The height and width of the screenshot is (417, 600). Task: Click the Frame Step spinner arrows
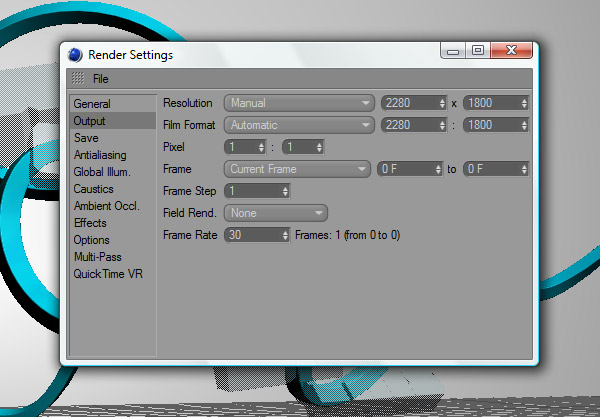pos(285,191)
